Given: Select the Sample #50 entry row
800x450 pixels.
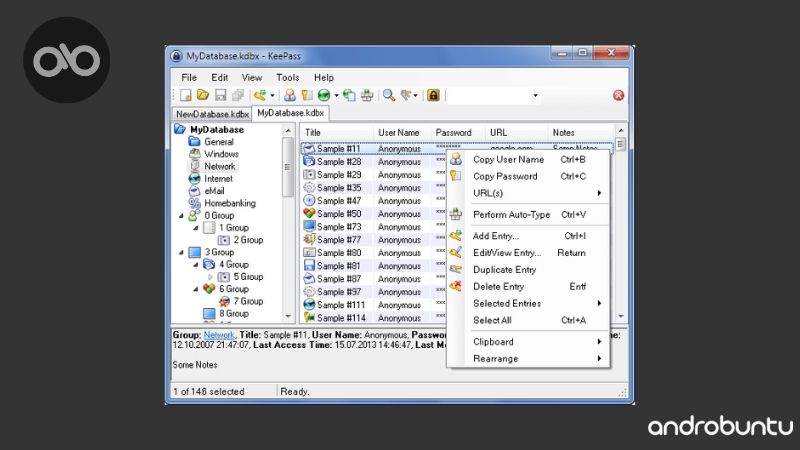Looking at the screenshot, I should 374,214.
